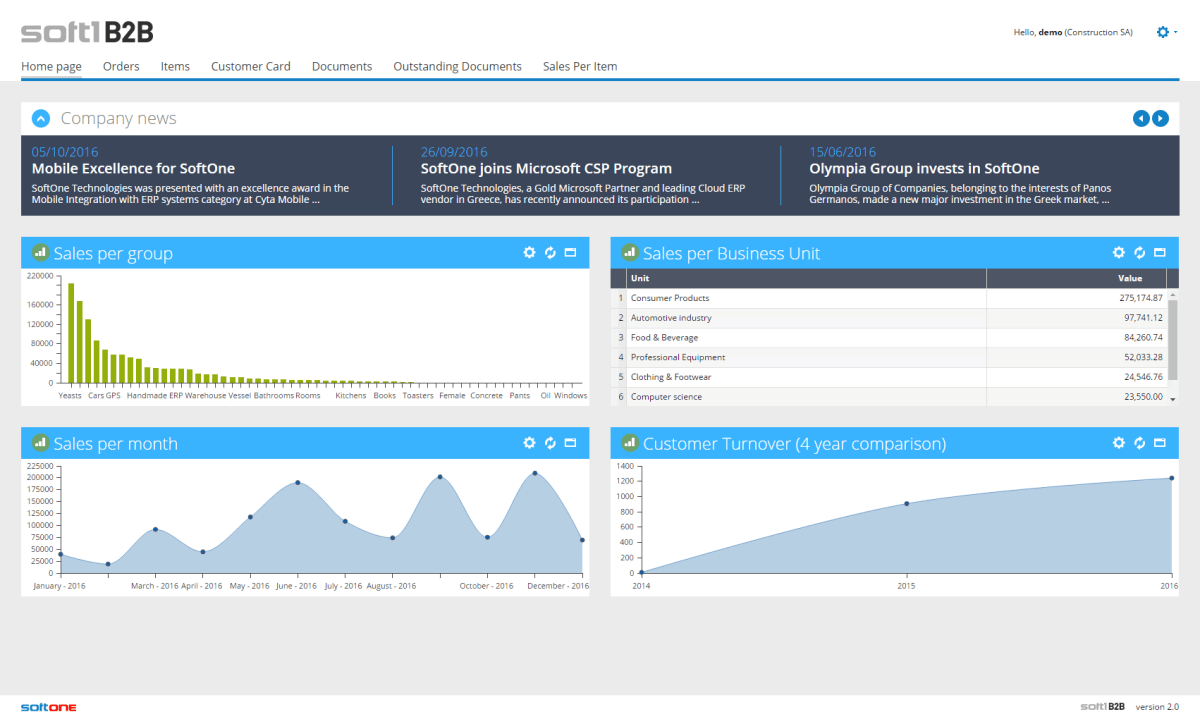1200x719 pixels.
Task: Open settings for the Sales per group widget
Action: [x=529, y=253]
